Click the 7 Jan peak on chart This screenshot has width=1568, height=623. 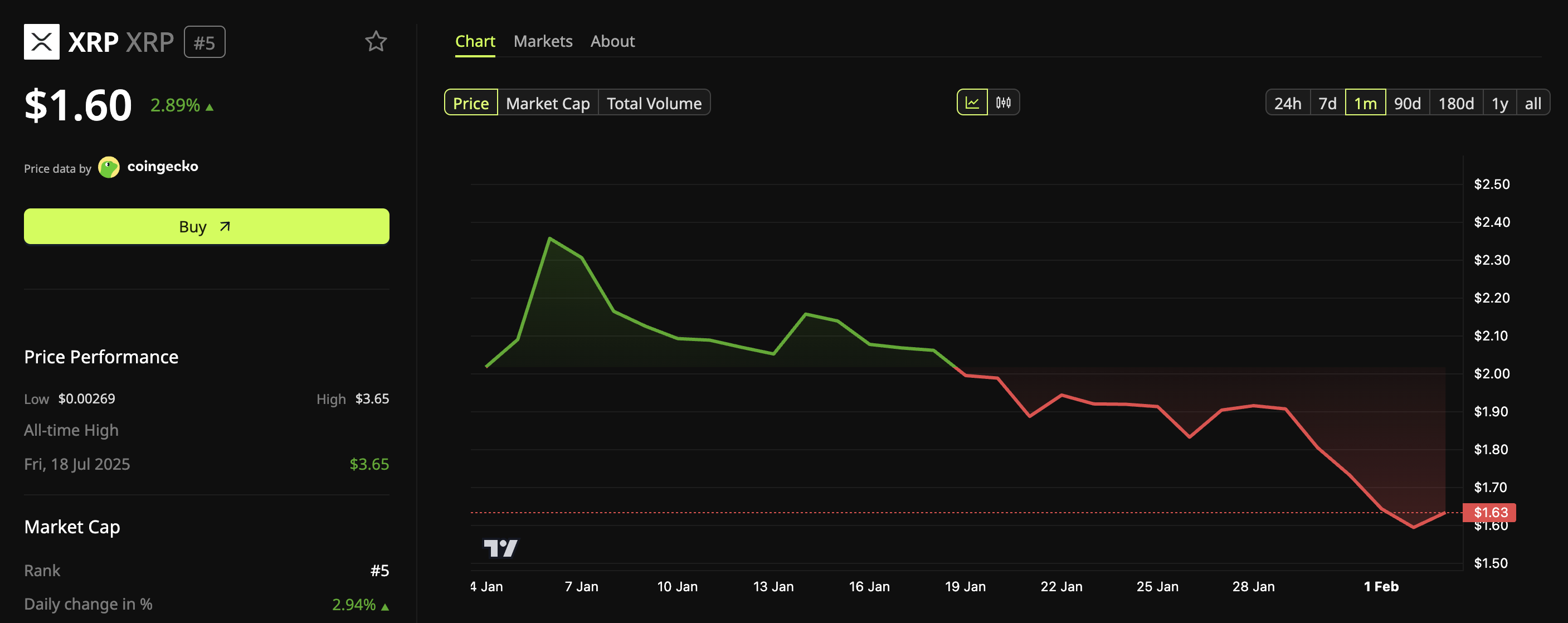coord(549,238)
